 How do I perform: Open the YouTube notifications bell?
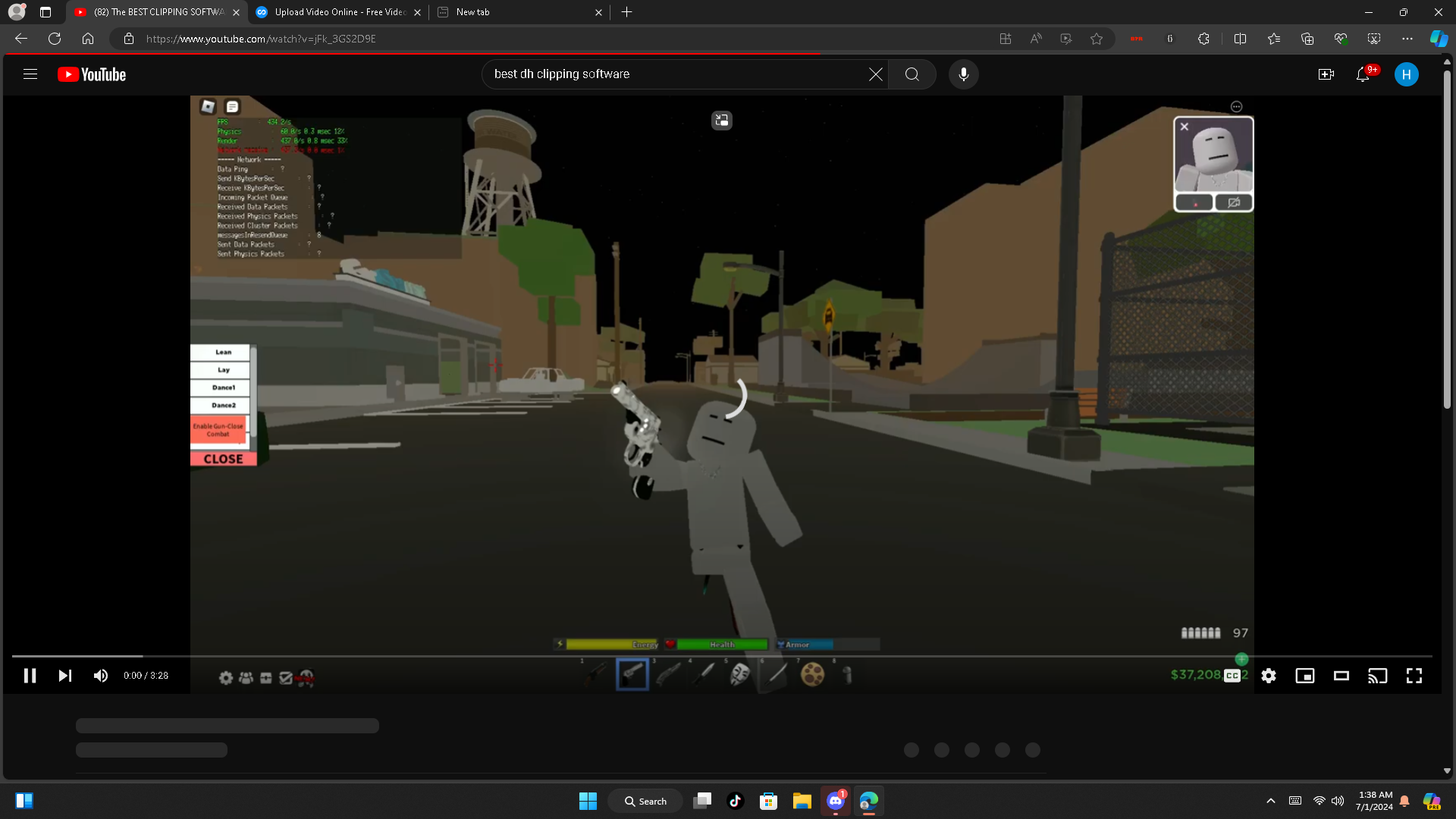(x=1363, y=74)
